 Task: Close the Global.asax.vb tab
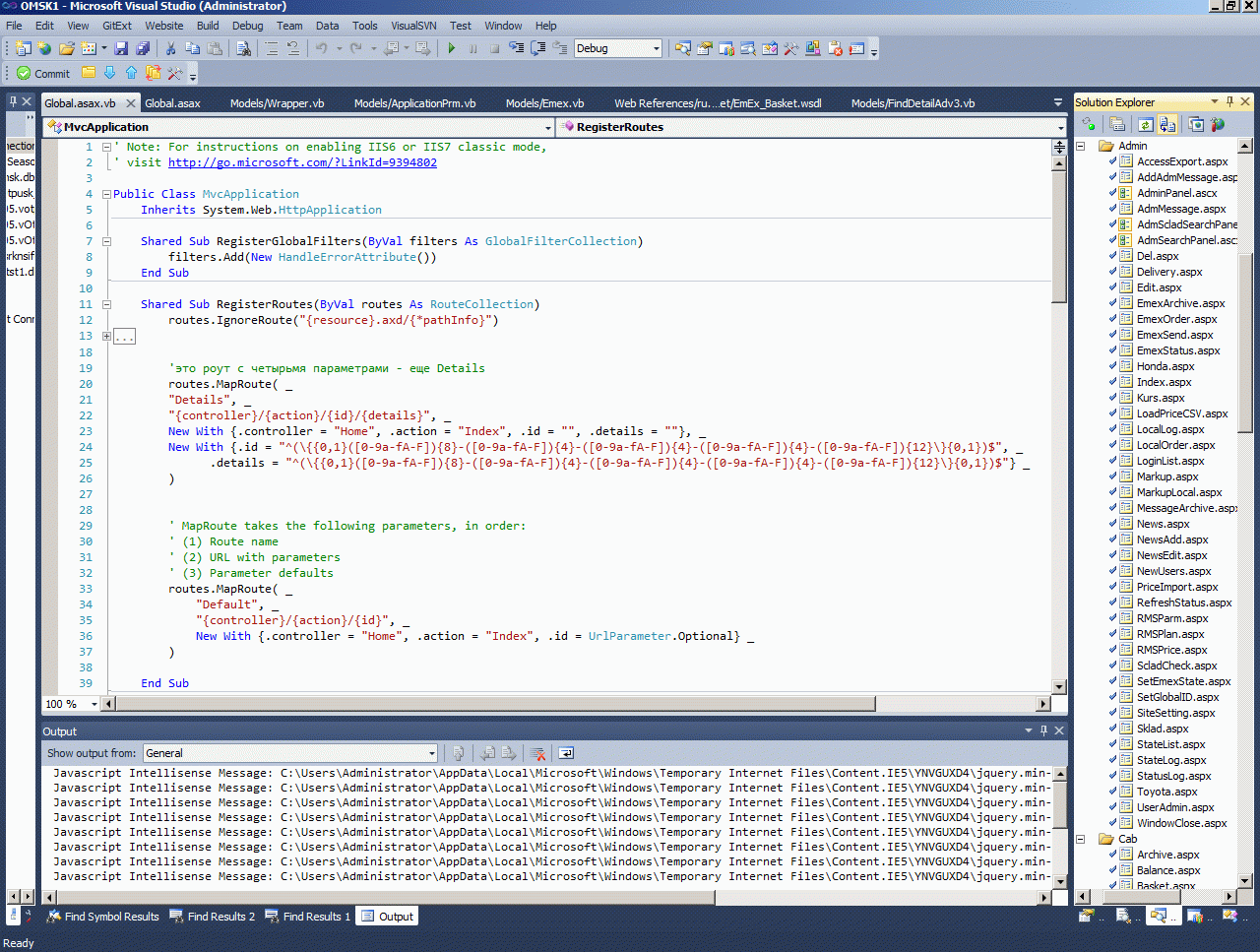point(130,102)
